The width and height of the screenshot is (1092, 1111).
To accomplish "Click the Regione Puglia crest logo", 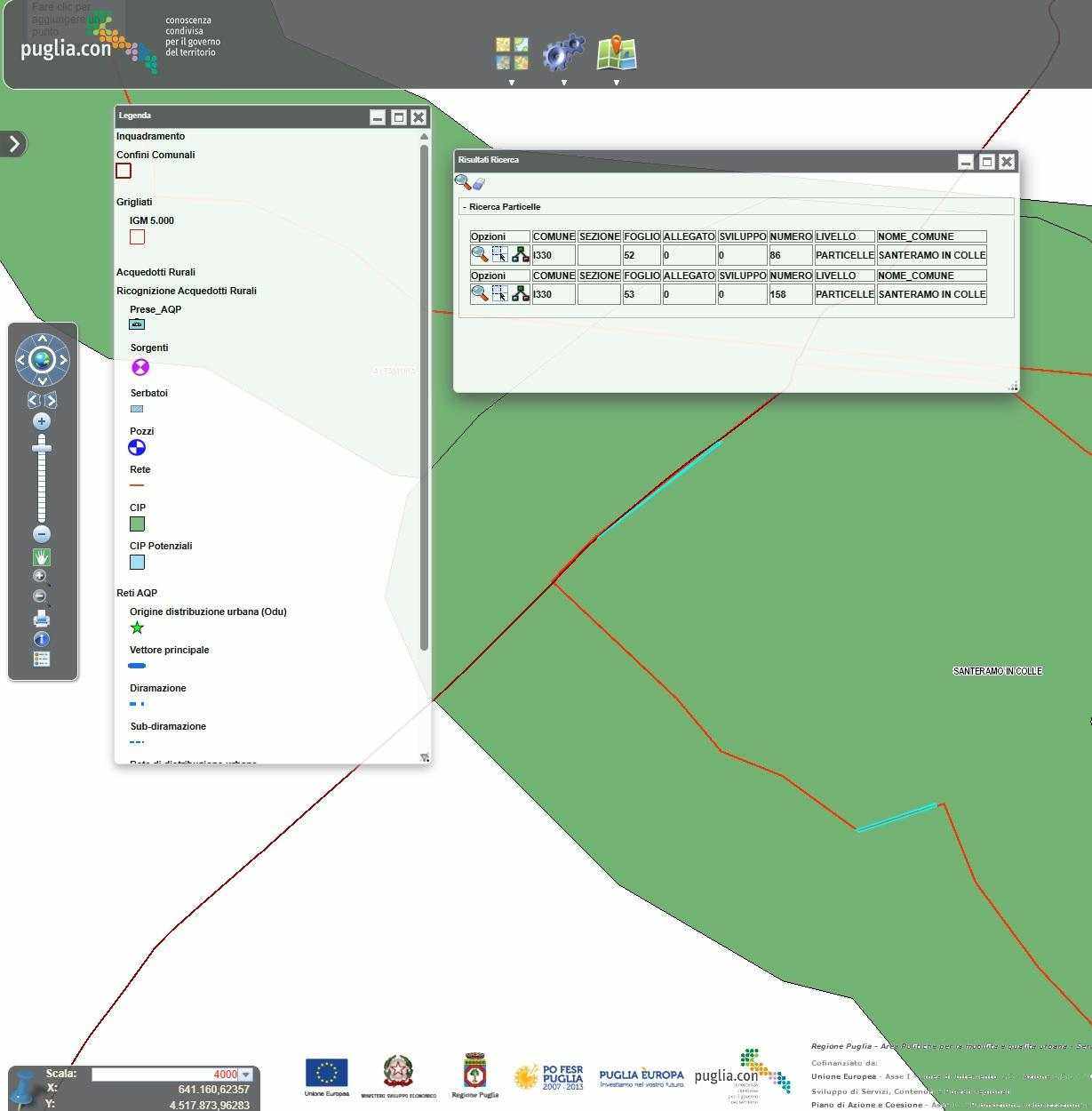I will pos(475,1075).
